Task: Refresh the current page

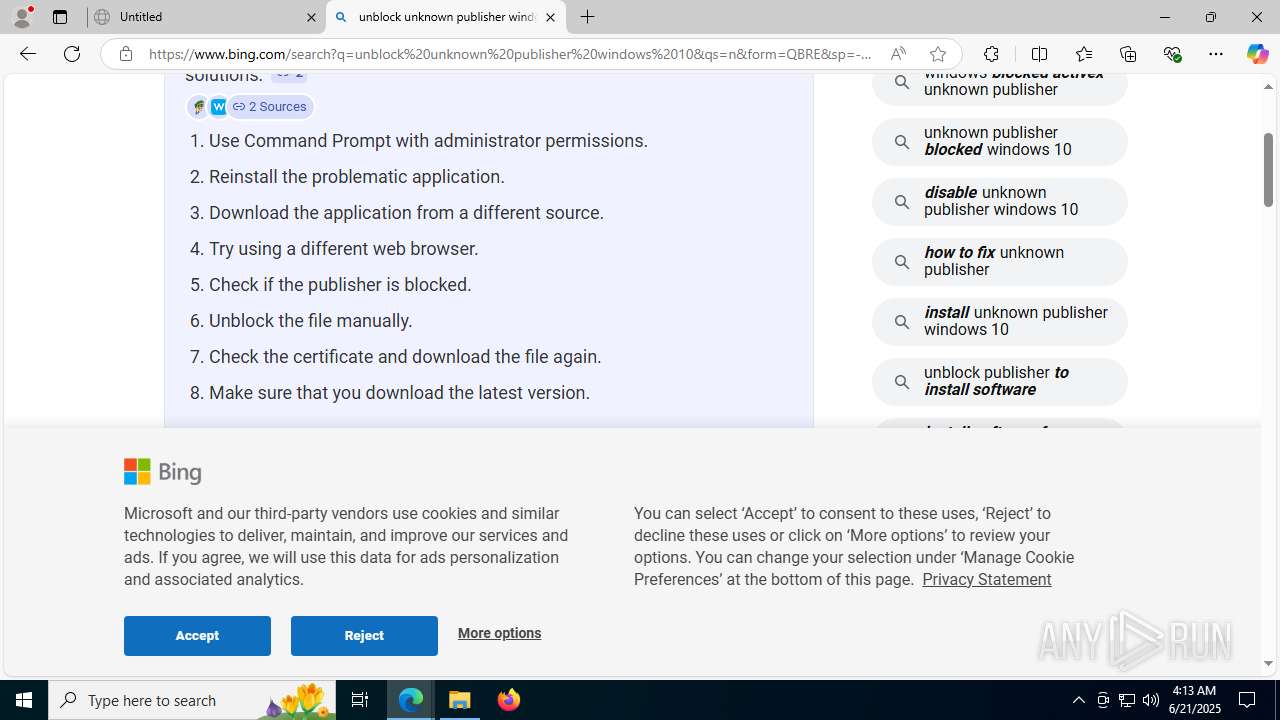Action: coord(72,54)
